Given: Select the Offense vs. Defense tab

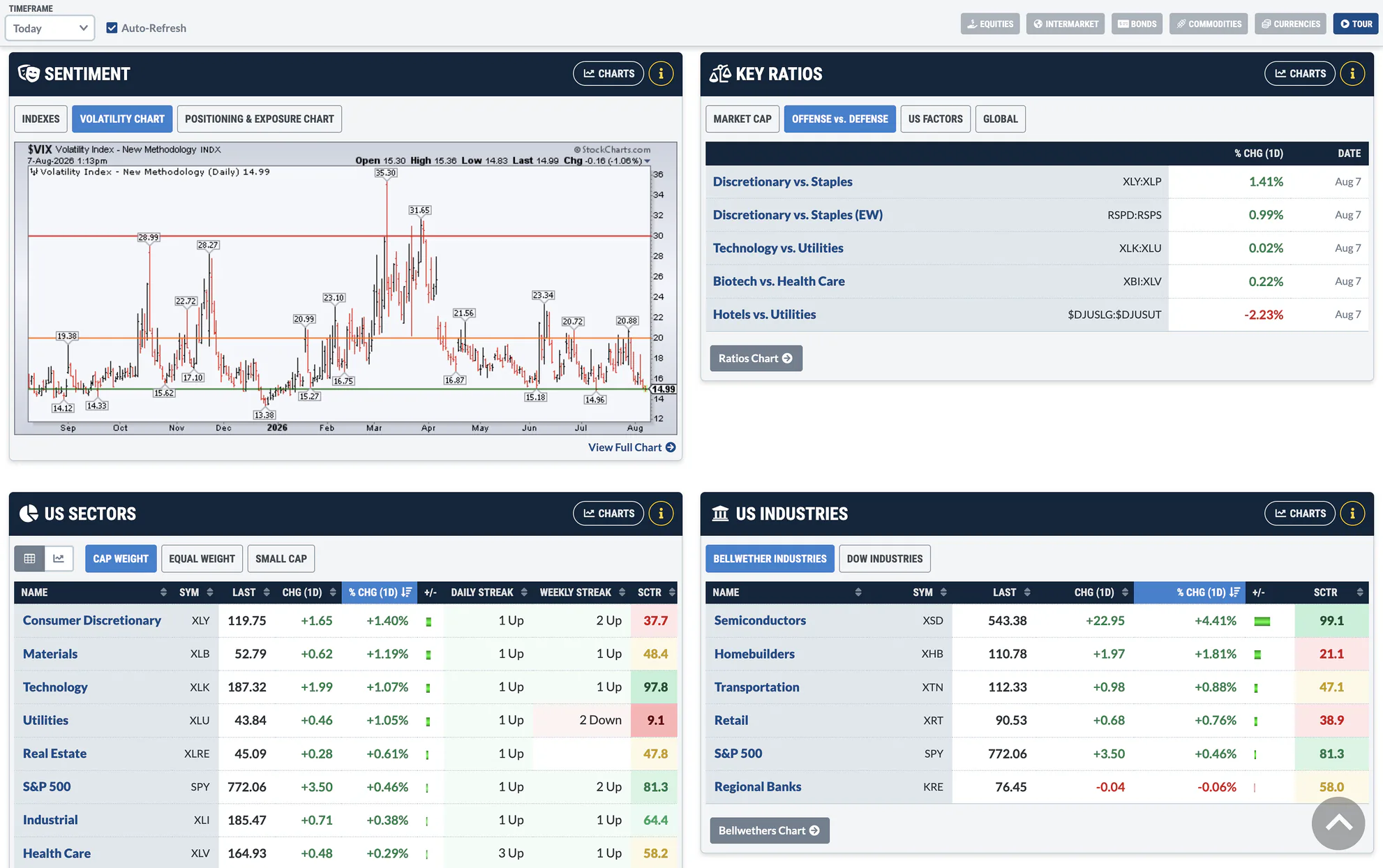Looking at the screenshot, I should (x=840, y=119).
